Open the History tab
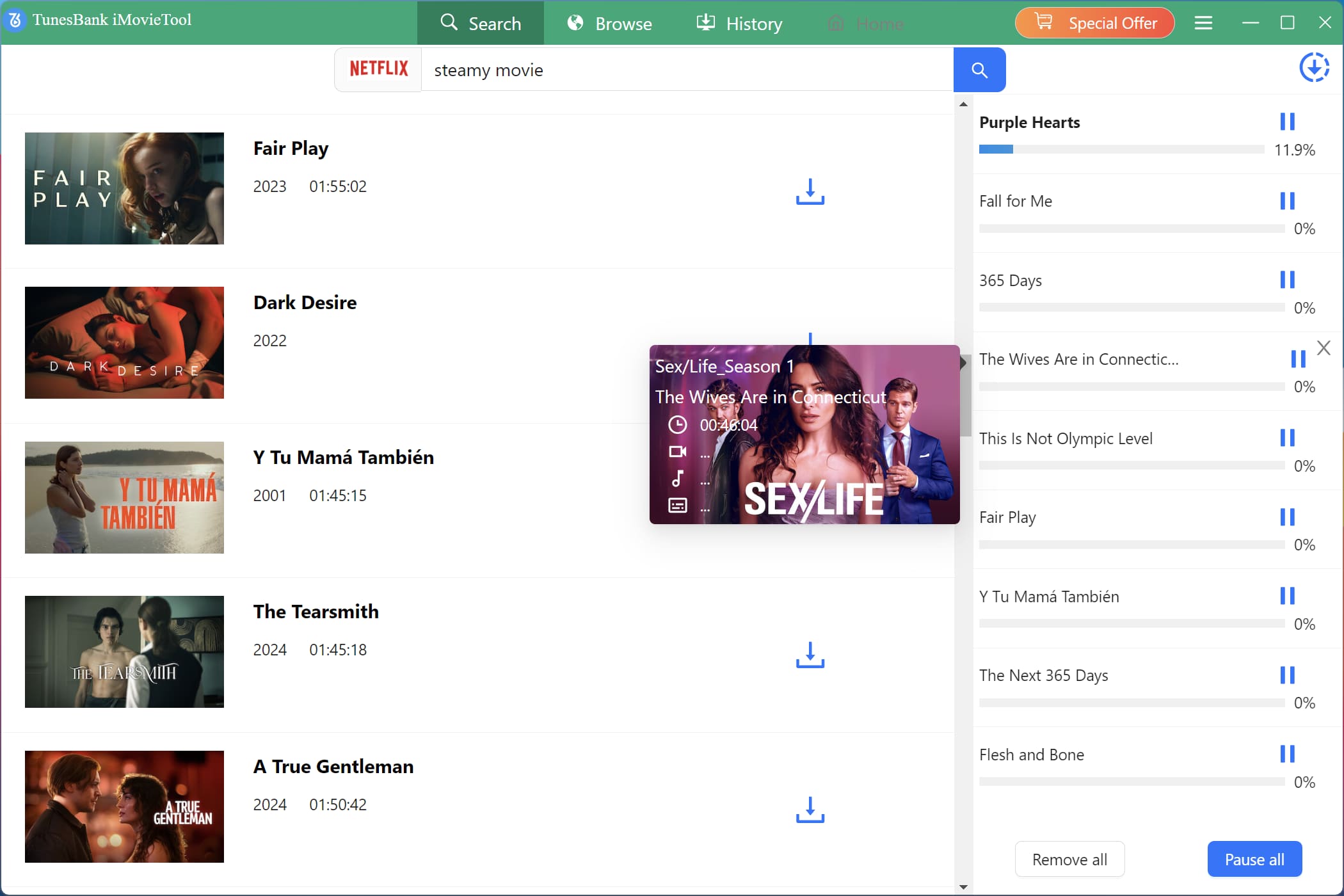The width and height of the screenshot is (1344, 896). (739, 23)
